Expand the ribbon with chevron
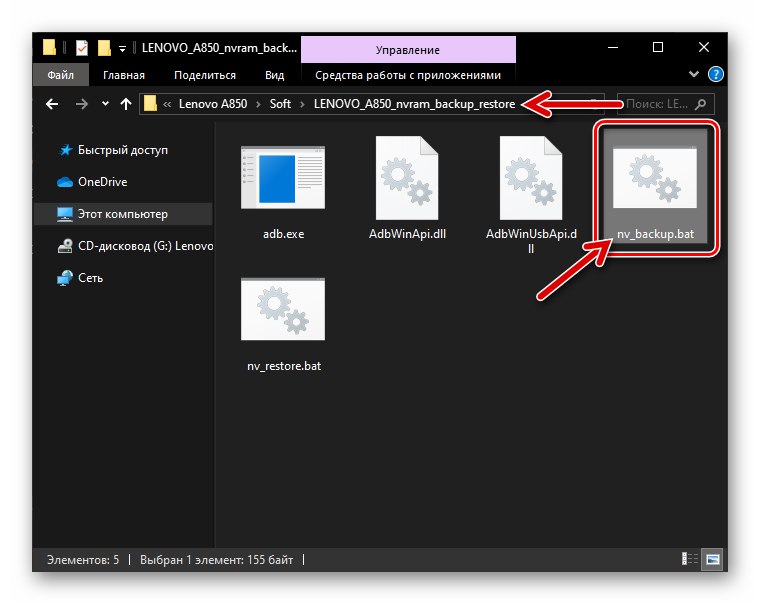 (694, 74)
